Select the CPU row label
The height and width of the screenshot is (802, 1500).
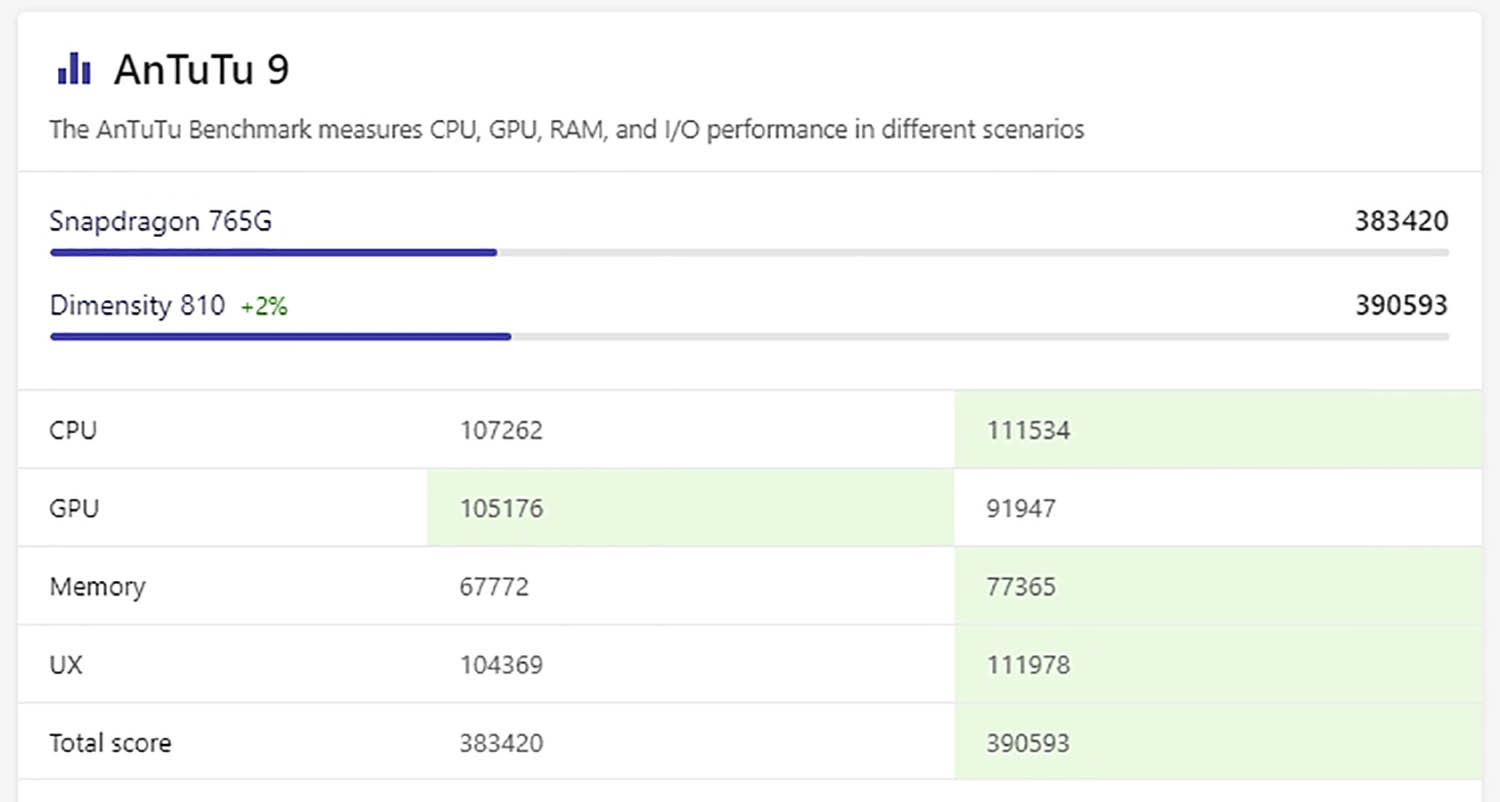73,431
